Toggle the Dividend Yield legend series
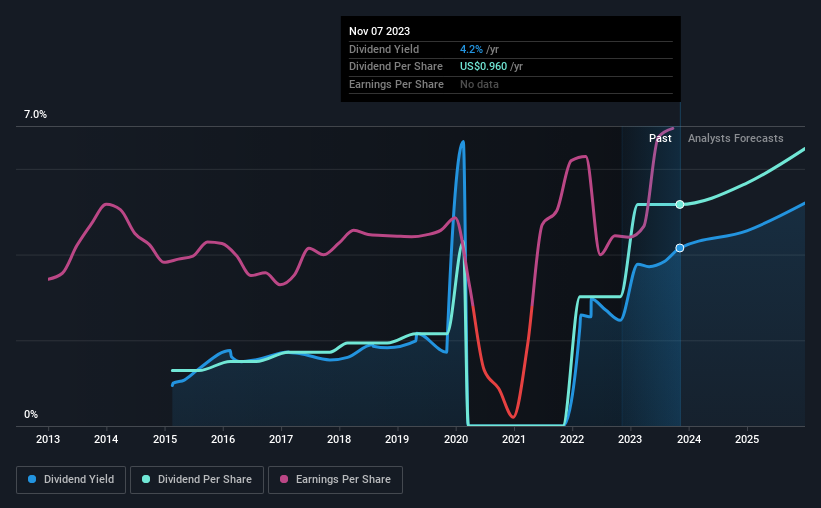 click(70, 480)
